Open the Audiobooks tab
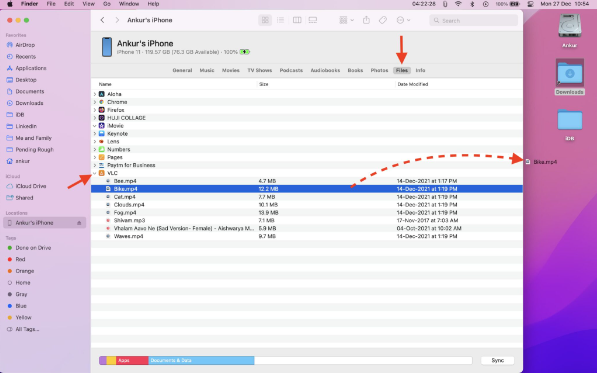597x374 pixels. 325,70
